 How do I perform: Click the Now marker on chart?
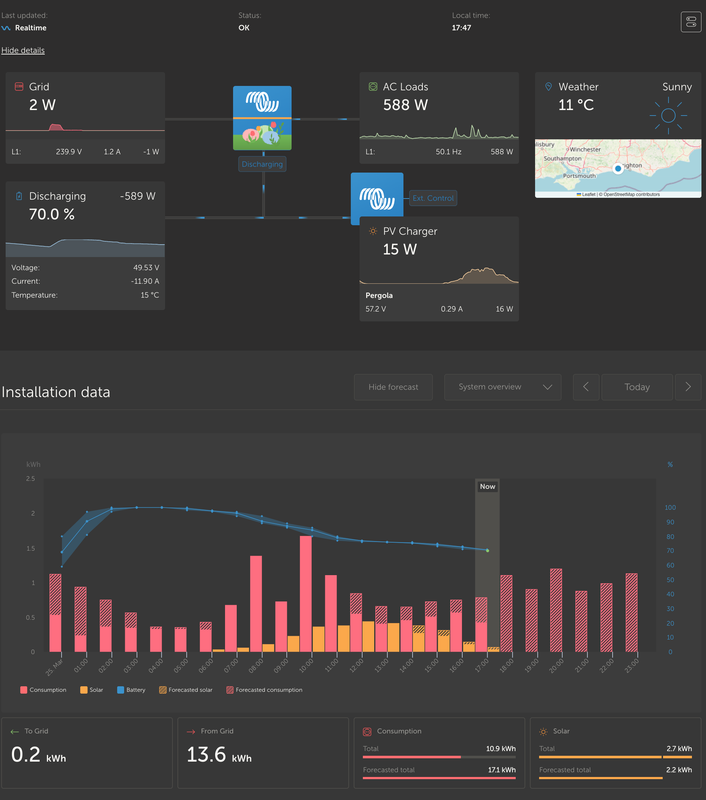(x=487, y=486)
